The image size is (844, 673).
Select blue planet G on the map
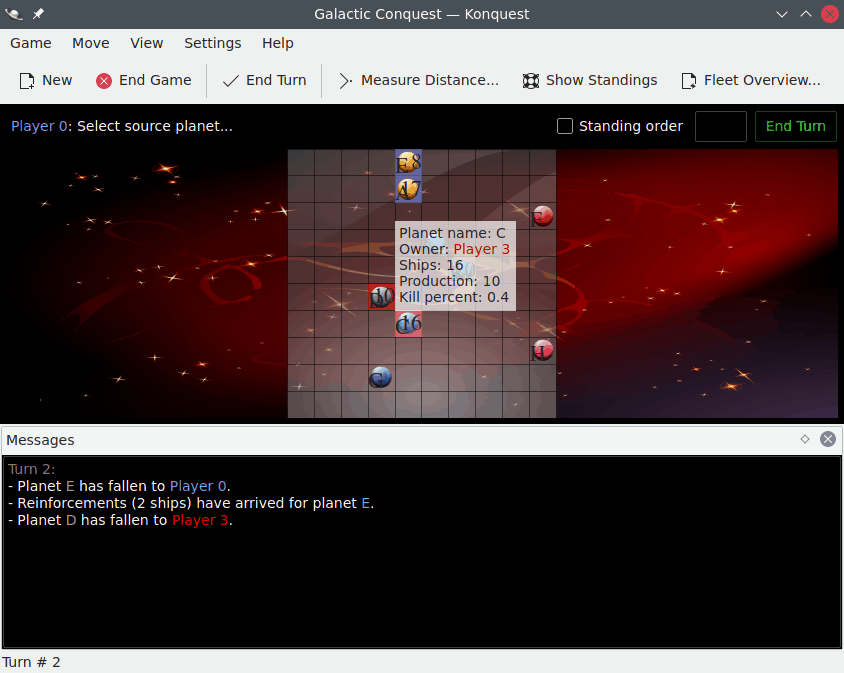coord(382,378)
